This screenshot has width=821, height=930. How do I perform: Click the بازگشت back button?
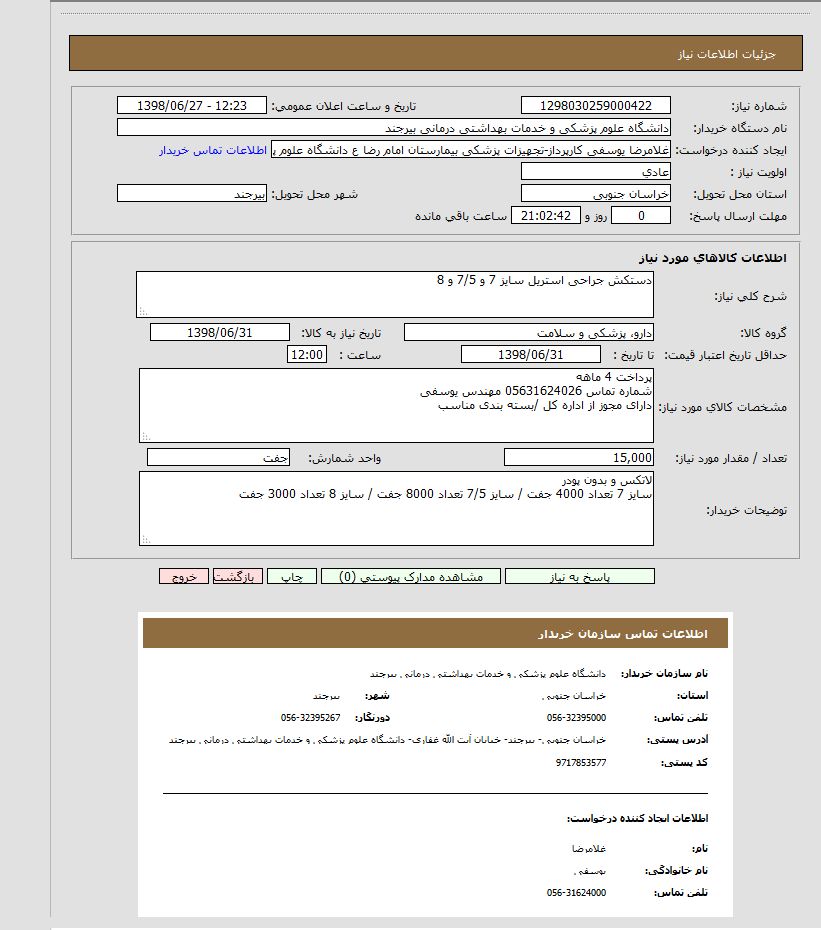(238, 577)
